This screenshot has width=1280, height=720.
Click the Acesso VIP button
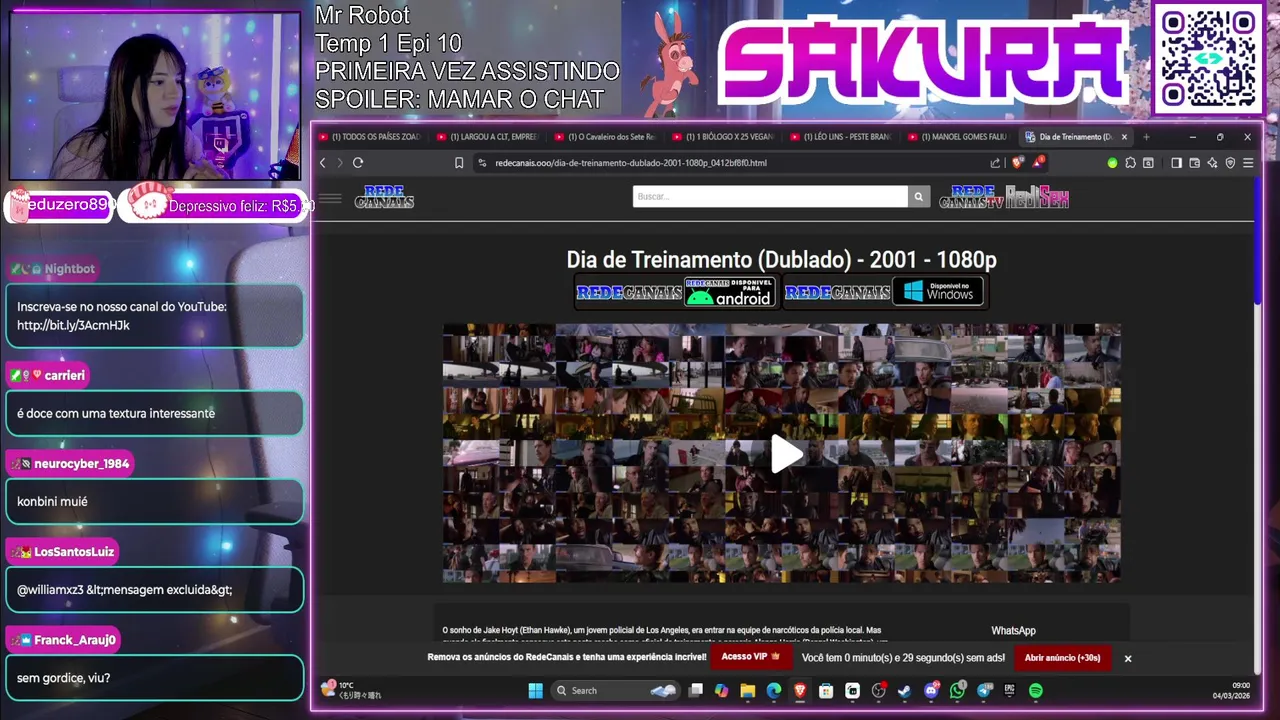[750, 657]
